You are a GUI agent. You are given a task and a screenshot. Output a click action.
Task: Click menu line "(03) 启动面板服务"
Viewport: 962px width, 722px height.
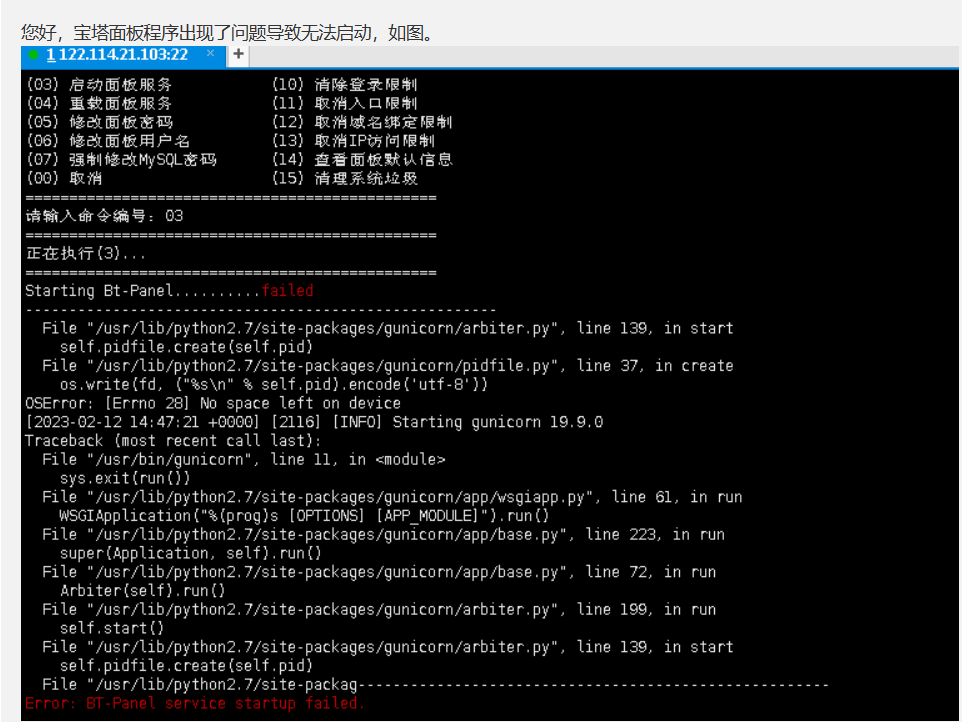click(99, 85)
